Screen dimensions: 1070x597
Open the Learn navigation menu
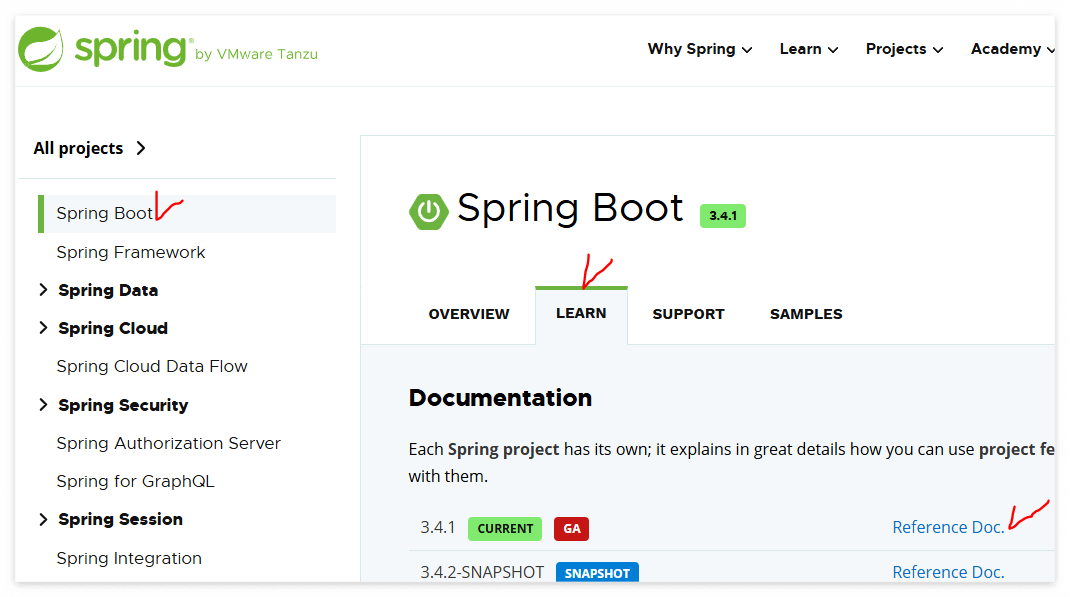click(x=809, y=49)
